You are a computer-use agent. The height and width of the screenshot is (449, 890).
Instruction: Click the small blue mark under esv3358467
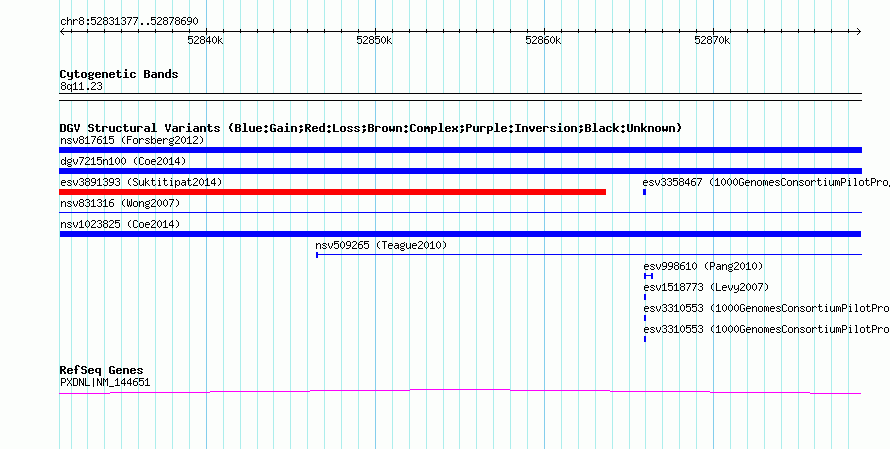tap(644, 192)
